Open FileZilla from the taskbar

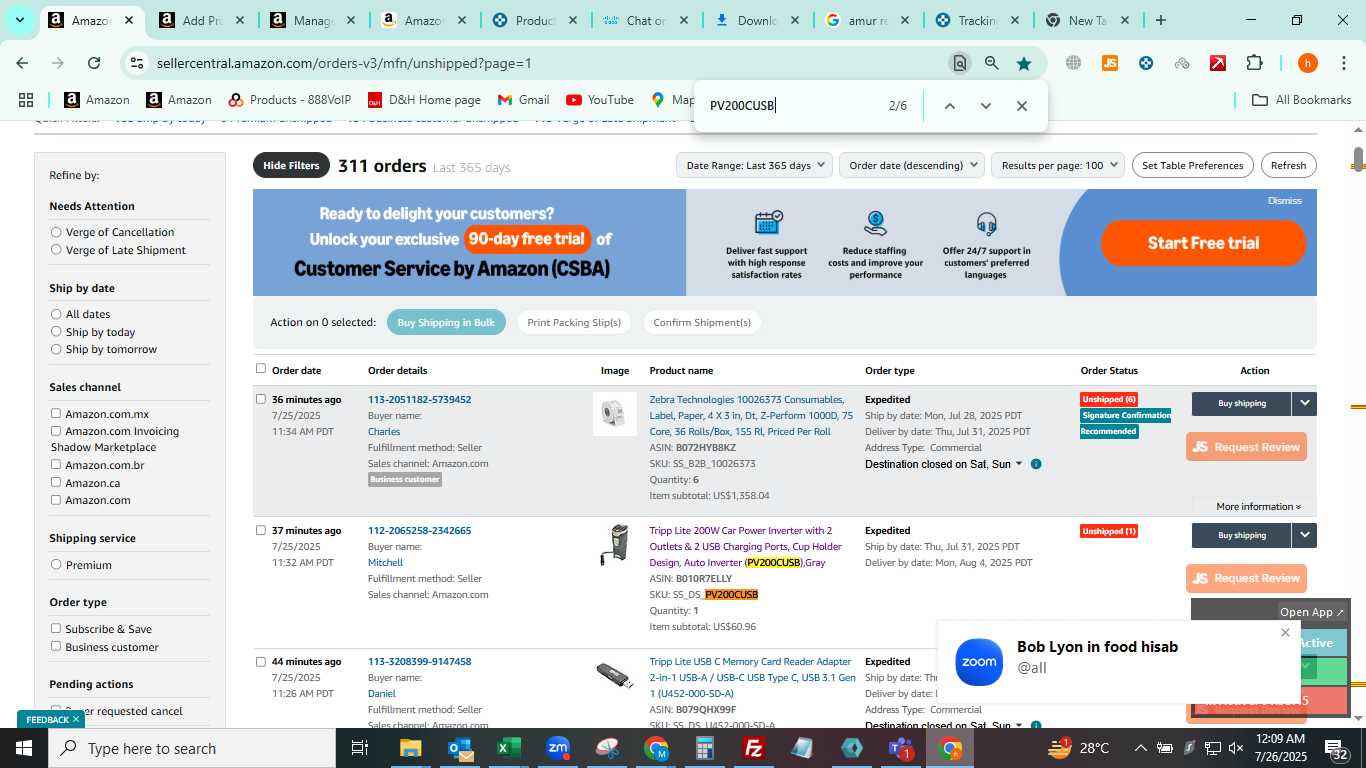click(x=754, y=748)
